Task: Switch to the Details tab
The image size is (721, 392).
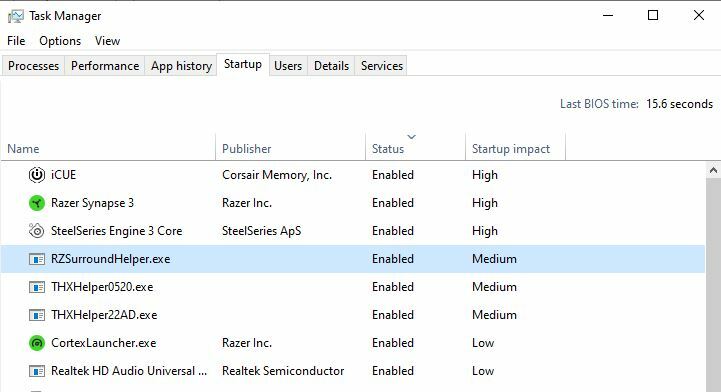Action: click(331, 66)
